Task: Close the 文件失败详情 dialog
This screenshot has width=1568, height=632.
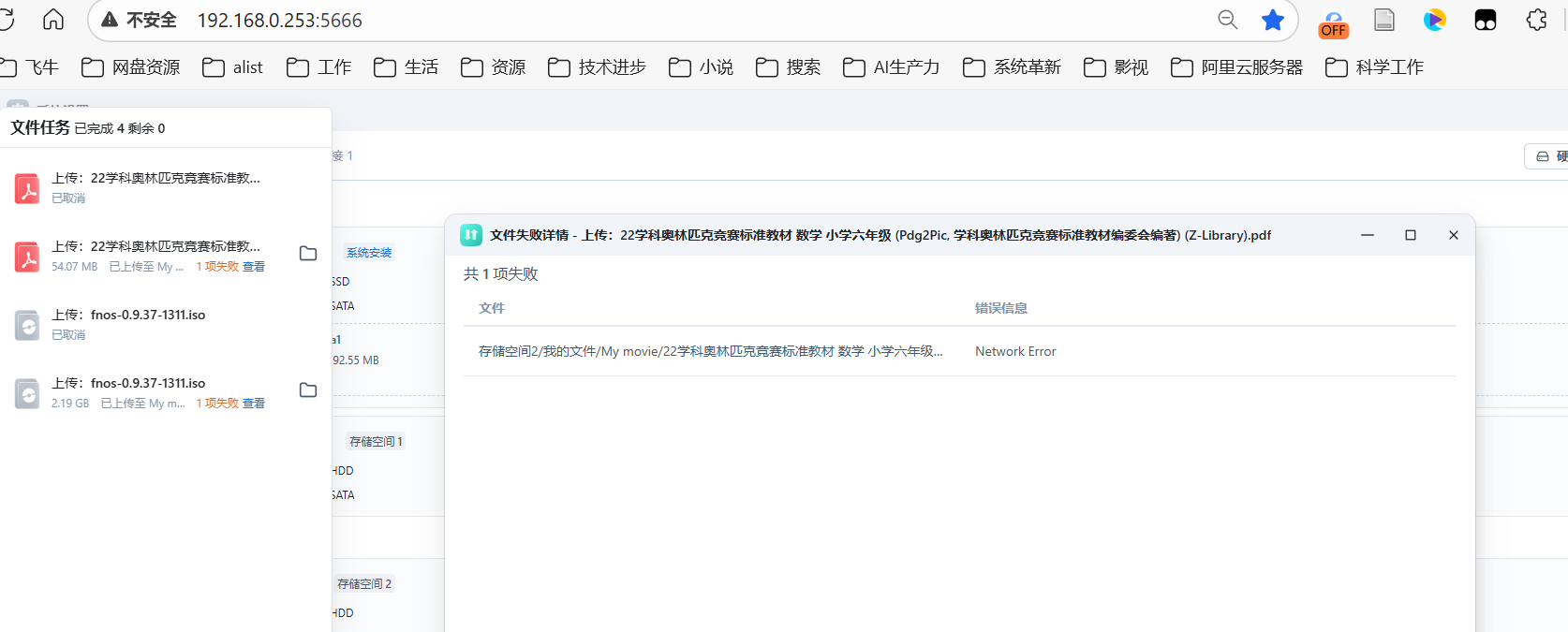Action: (1454, 235)
